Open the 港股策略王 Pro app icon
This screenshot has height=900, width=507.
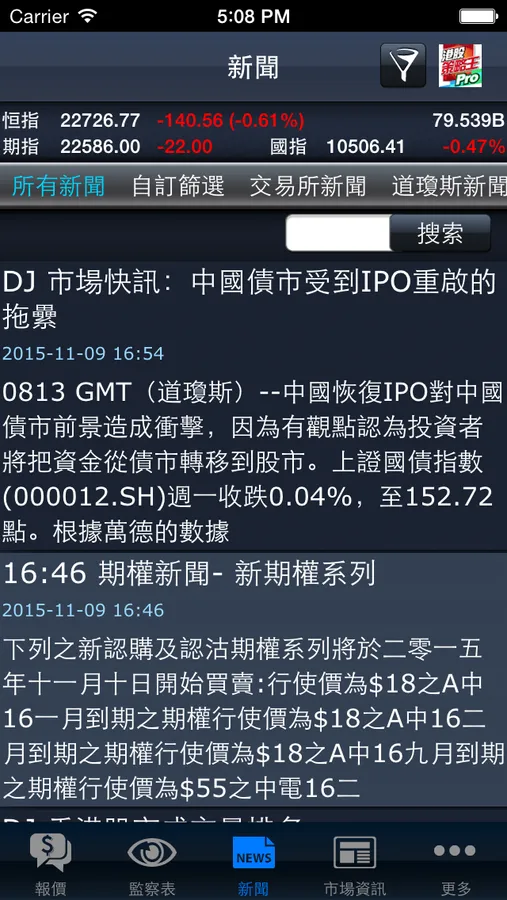[x=460, y=65]
